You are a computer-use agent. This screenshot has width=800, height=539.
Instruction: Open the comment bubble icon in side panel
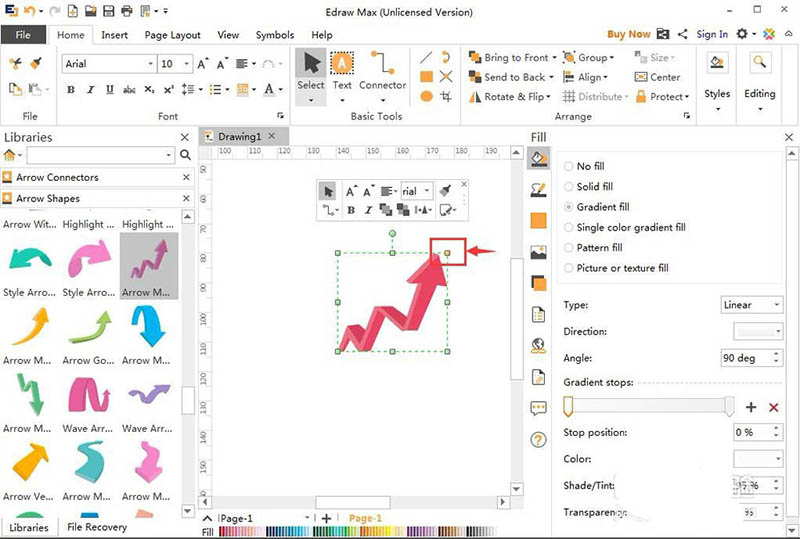tap(538, 408)
